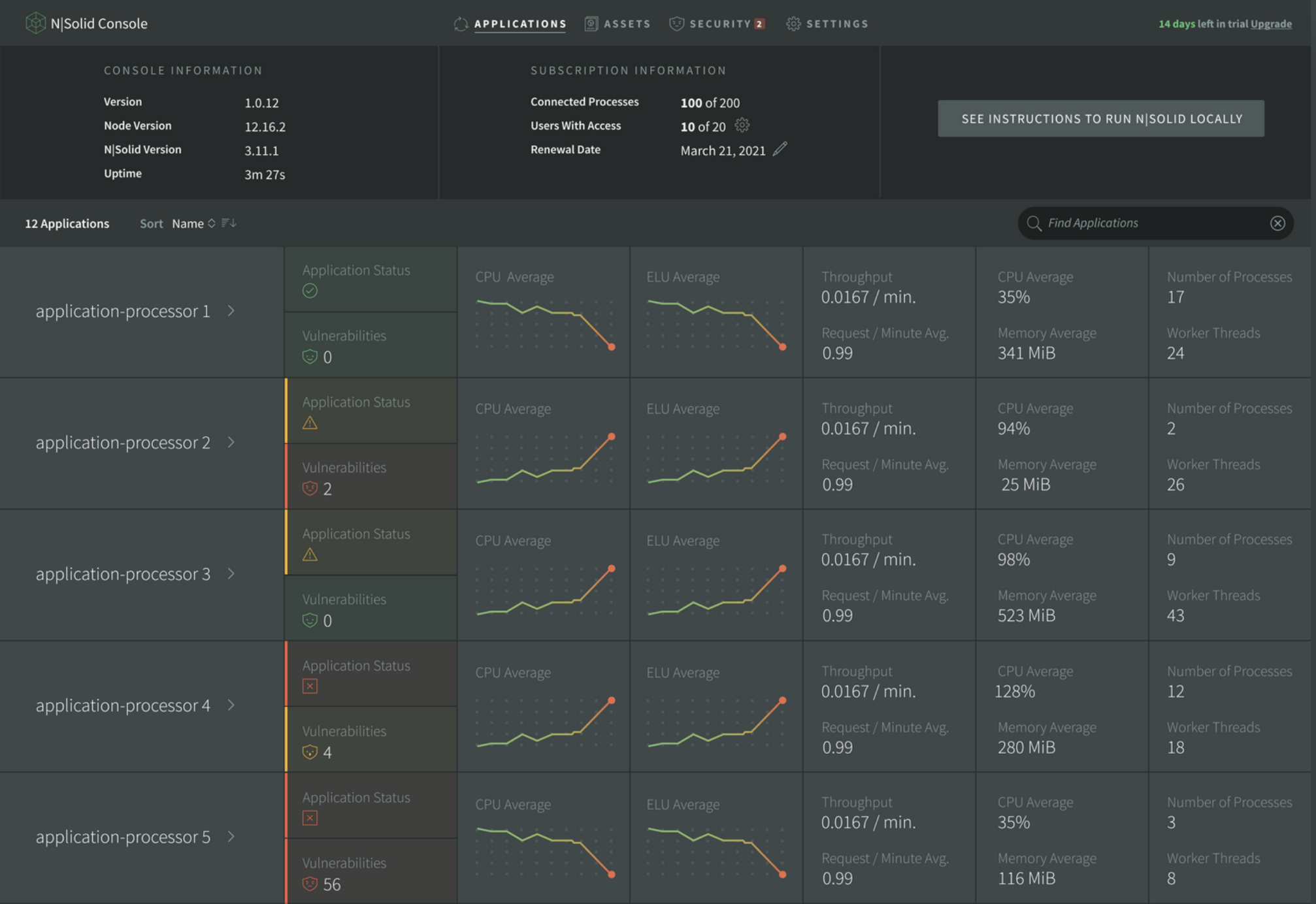Expand application-processor 1 chevron

point(231,311)
